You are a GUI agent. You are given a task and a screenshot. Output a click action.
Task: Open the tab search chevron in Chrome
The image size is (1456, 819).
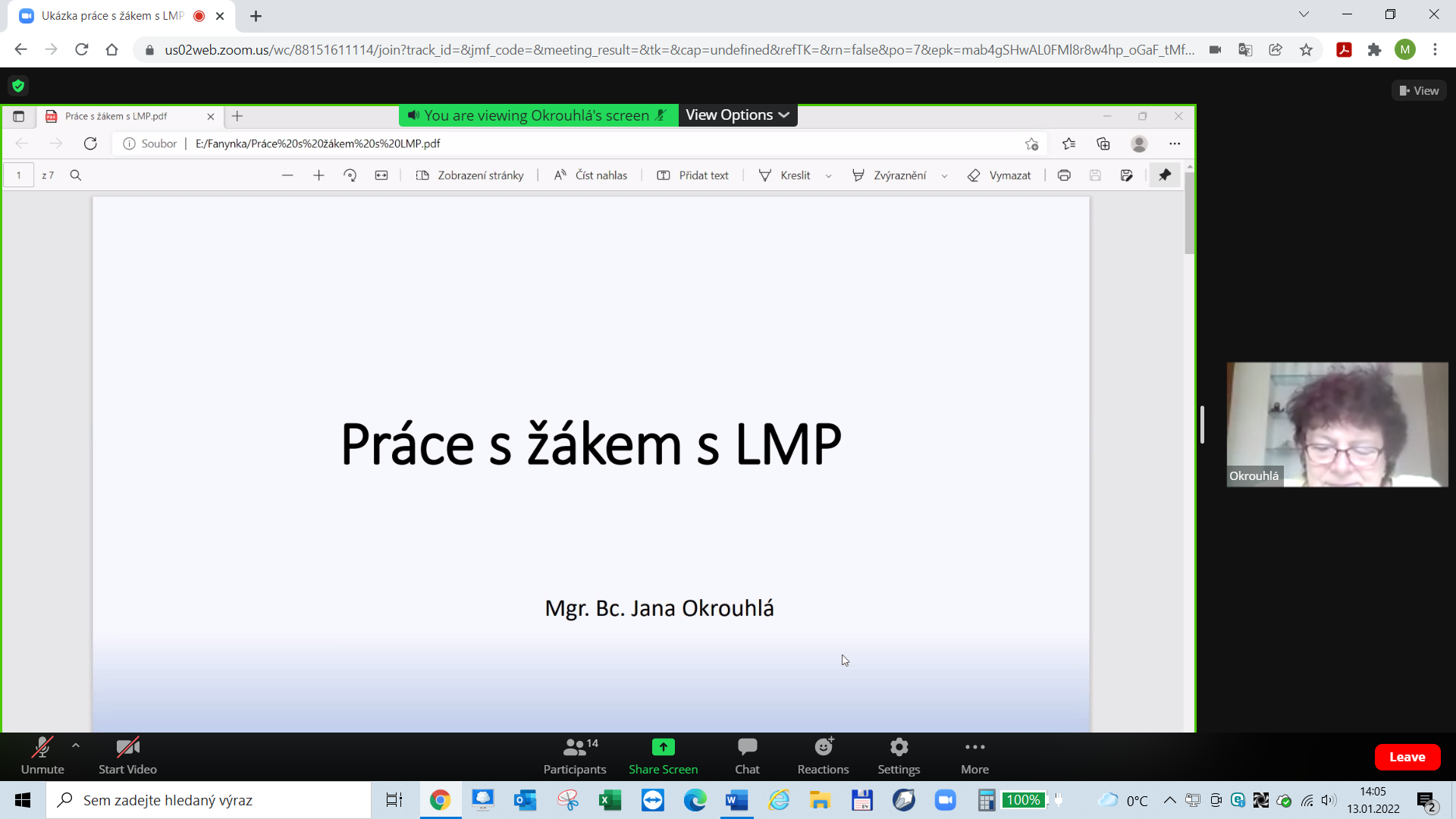point(1304,14)
